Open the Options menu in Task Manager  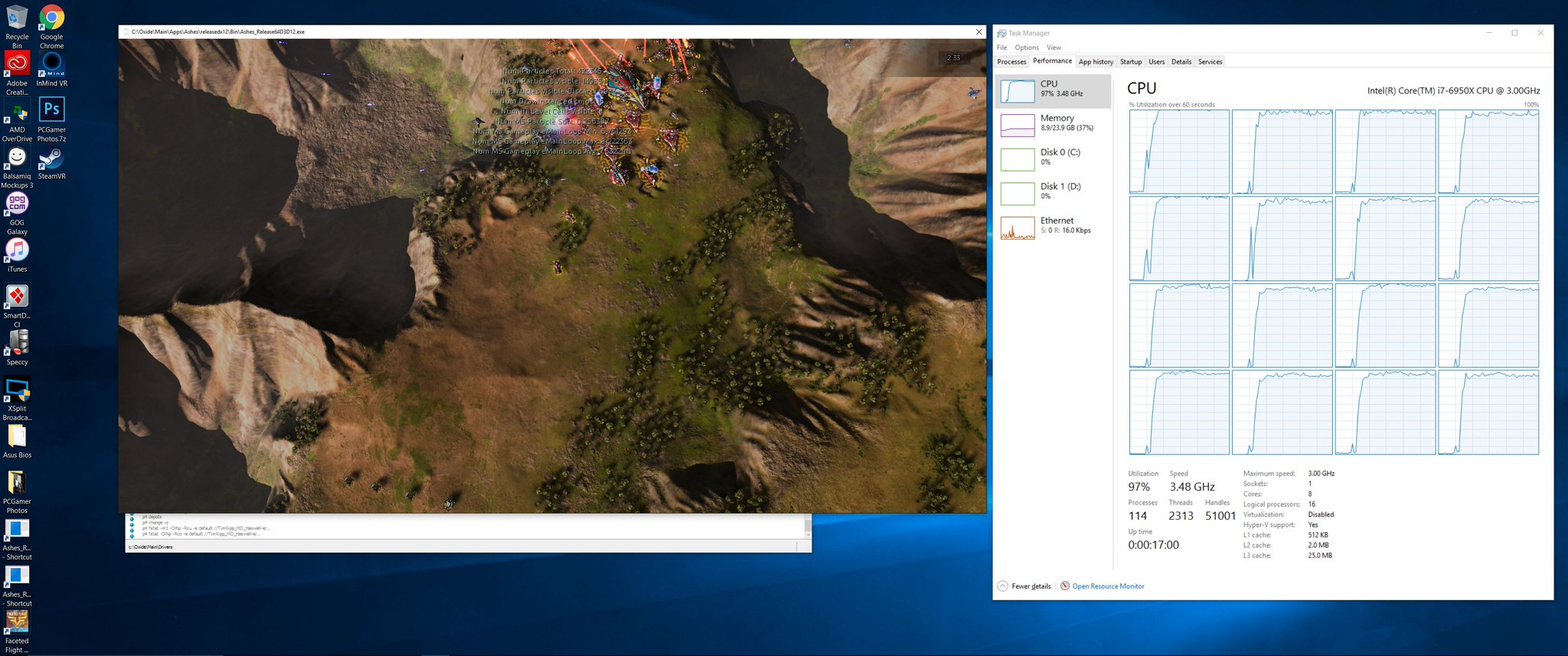pos(1027,47)
